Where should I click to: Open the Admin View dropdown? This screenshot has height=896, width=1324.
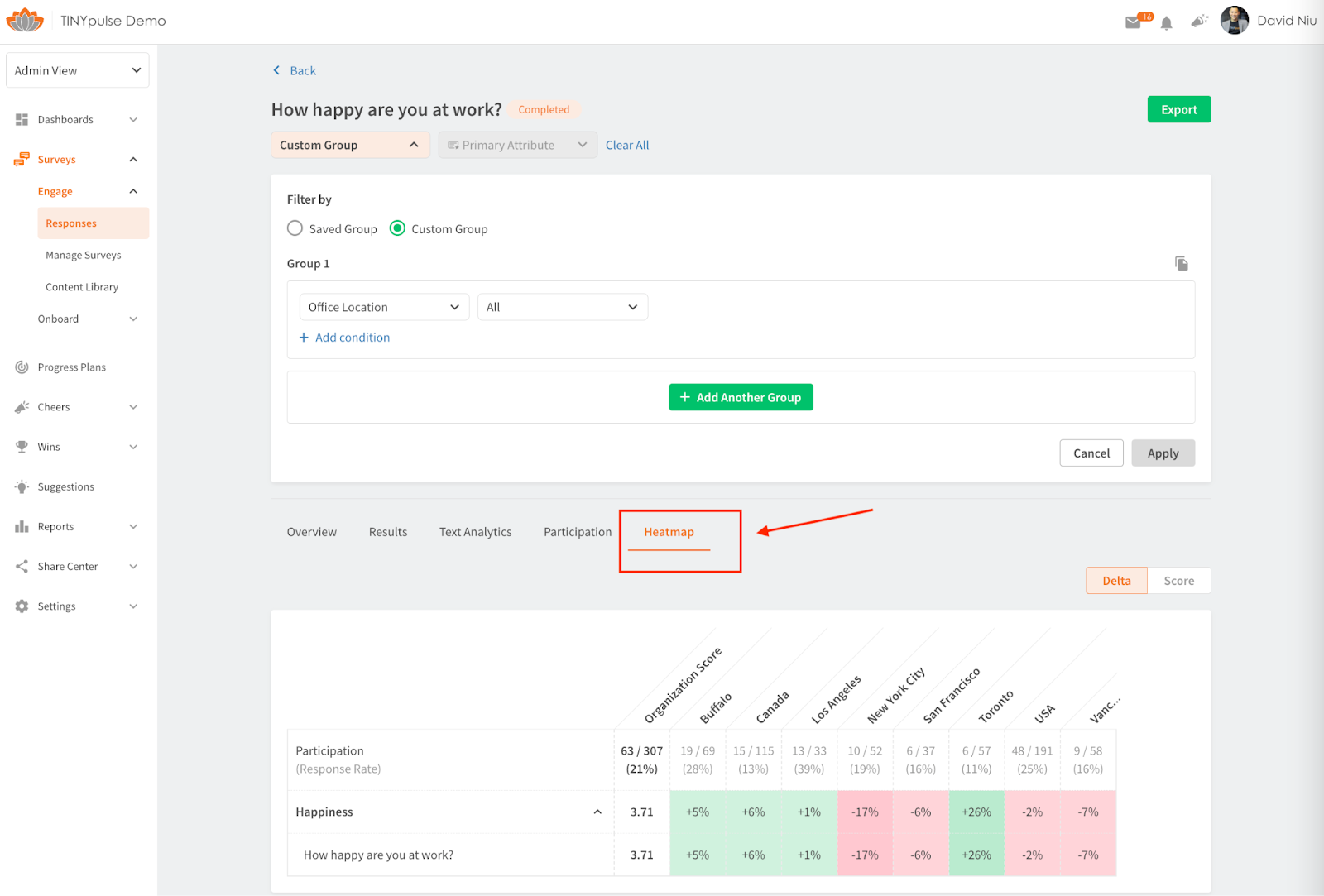(x=78, y=70)
